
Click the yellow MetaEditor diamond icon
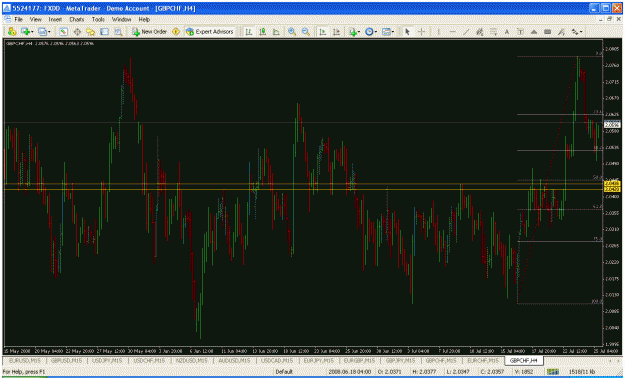coord(176,32)
